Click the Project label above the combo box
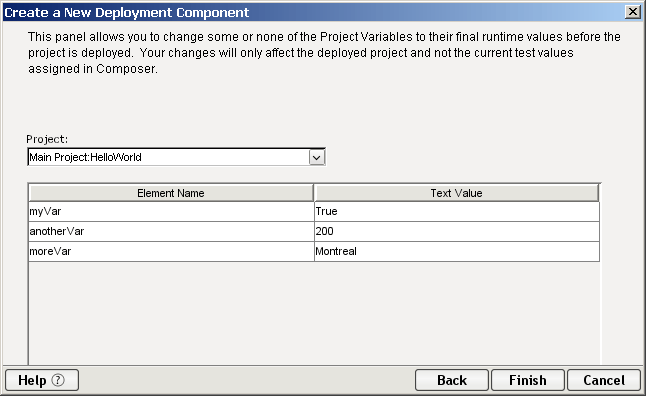646x396 pixels. [x=47, y=139]
